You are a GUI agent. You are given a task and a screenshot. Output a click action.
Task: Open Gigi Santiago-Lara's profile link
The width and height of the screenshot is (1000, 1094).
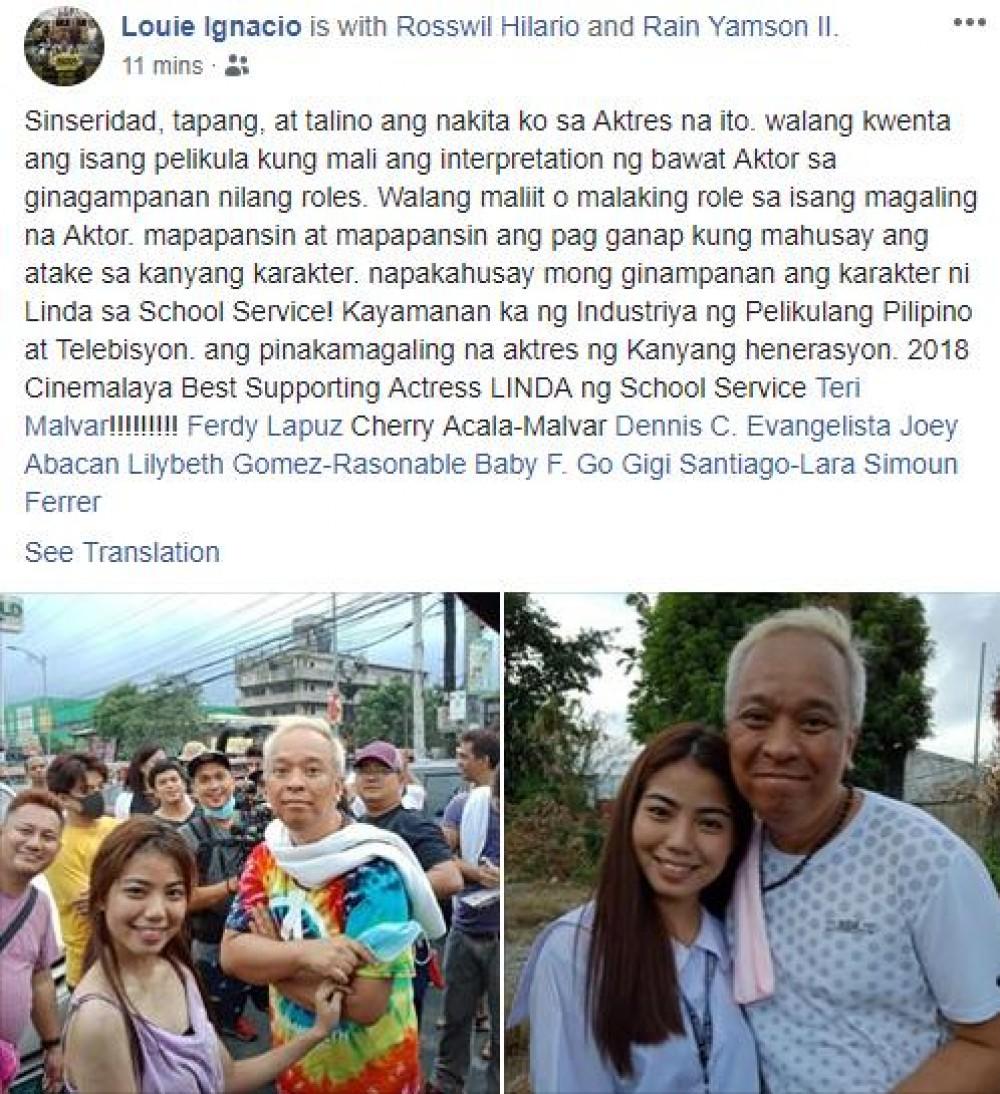click(x=738, y=464)
